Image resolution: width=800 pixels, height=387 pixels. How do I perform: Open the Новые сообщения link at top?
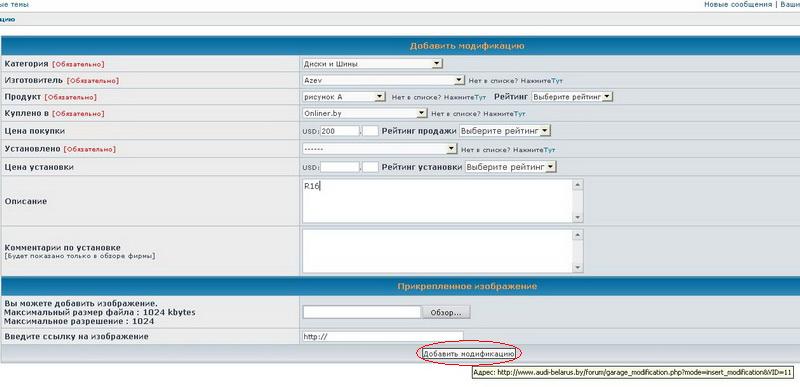click(x=738, y=4)
